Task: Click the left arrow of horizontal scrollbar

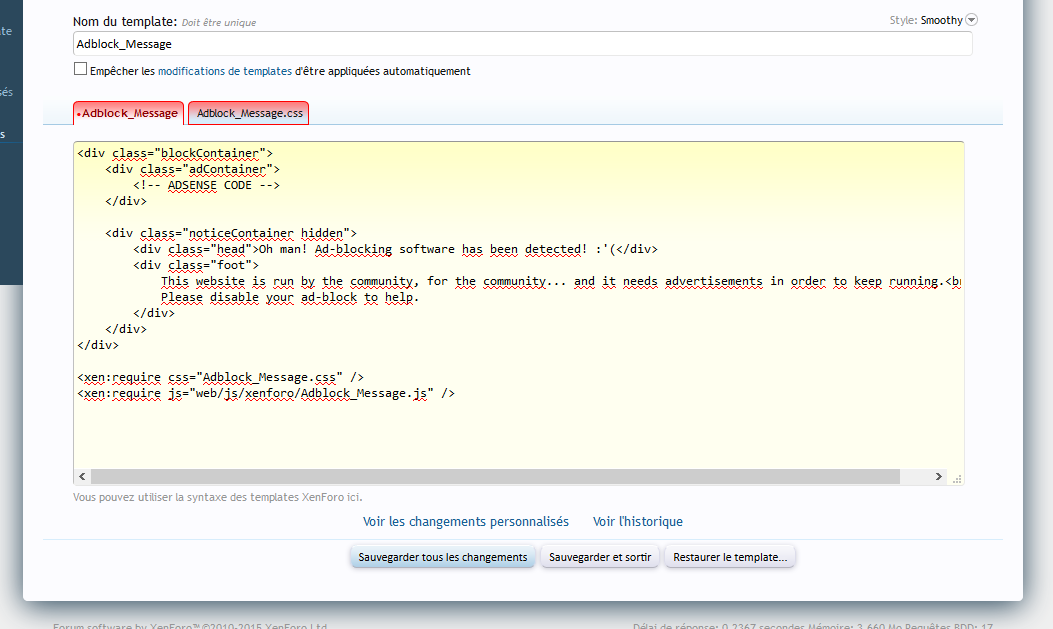Action: pos(83,477)
